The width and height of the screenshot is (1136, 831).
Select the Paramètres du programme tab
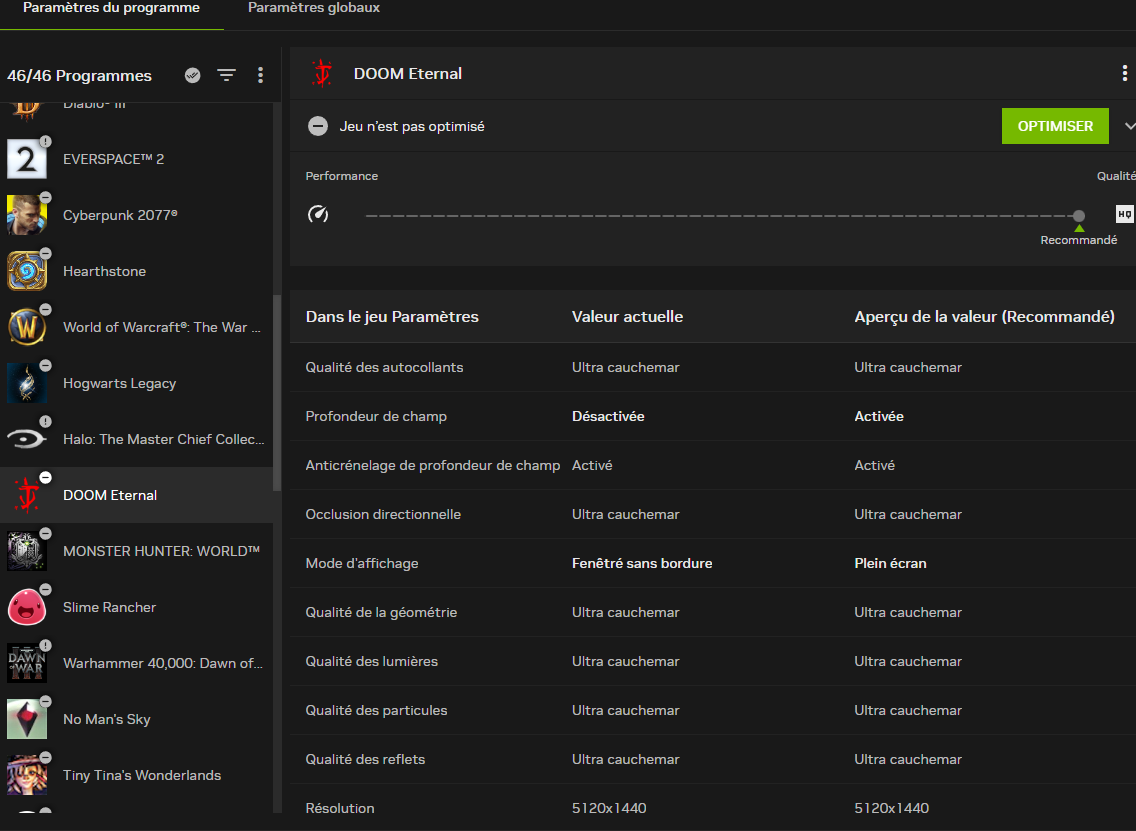(111, 8)
